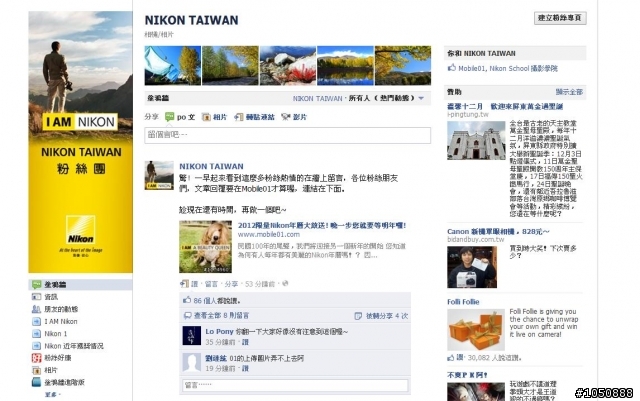The width and height of the screenshot is (640, 401).
Task: Click Lo Pony commenter name
Action: (x=219, y=332)
